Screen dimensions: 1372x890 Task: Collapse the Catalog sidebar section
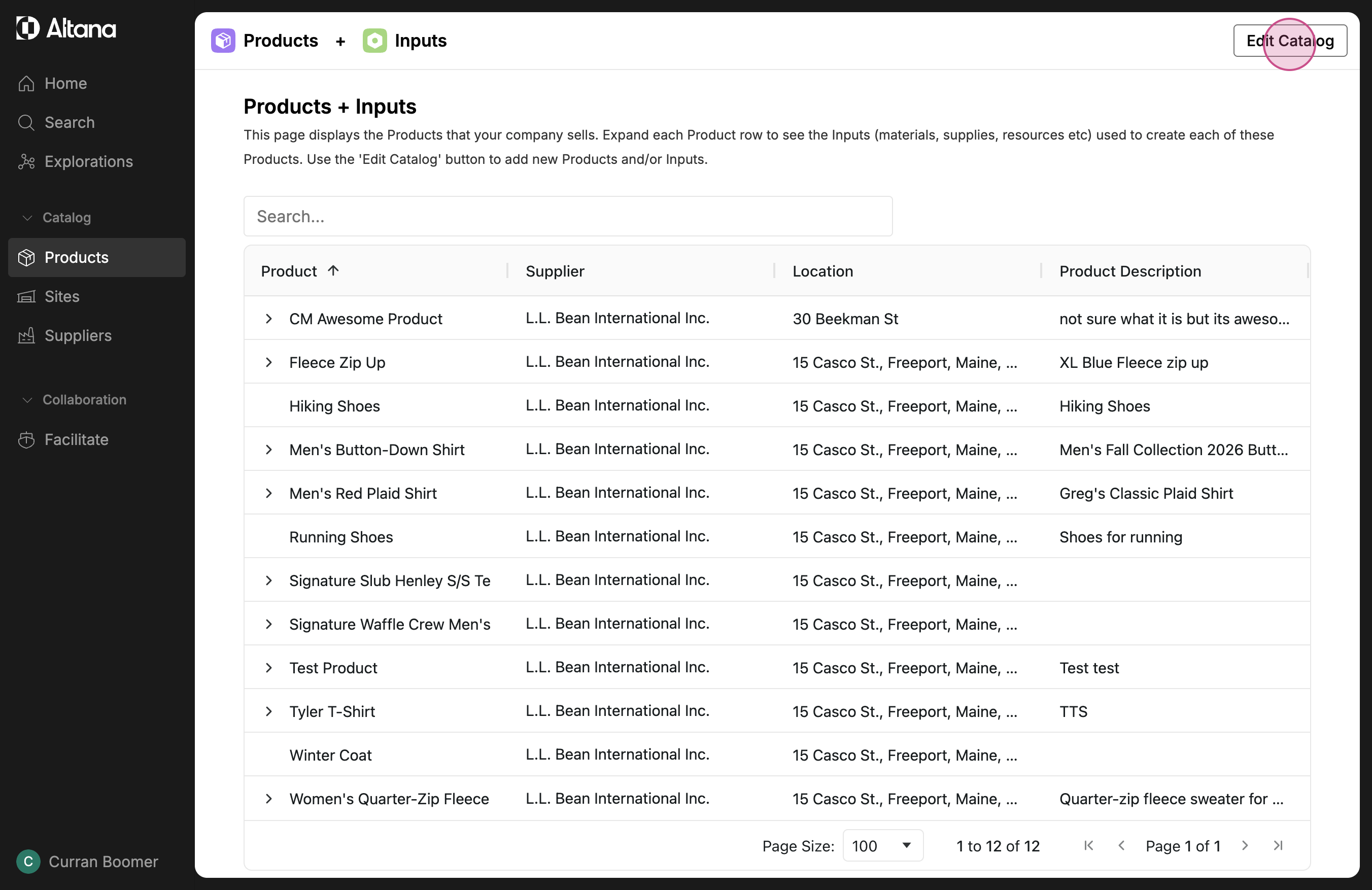click(x=27, y=218)
